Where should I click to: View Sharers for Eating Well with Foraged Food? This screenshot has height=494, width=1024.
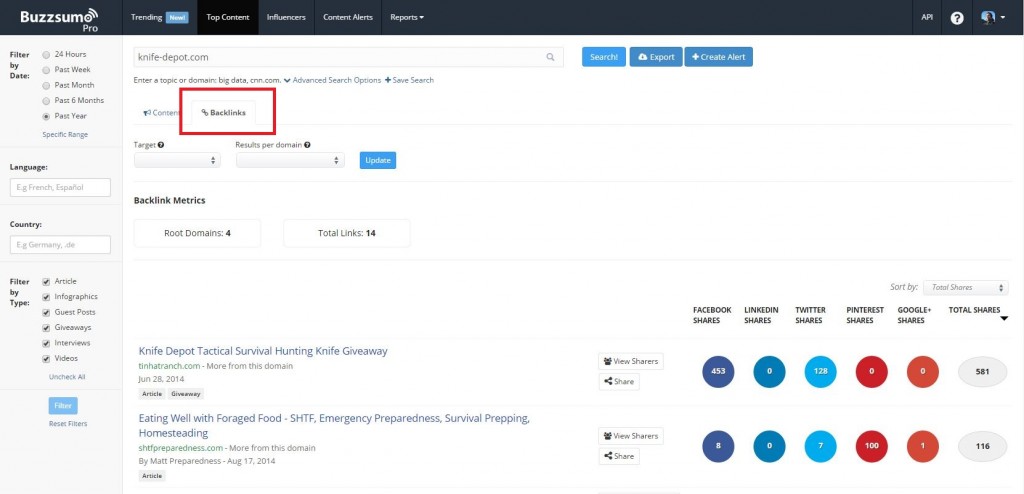tap(631, 436)
